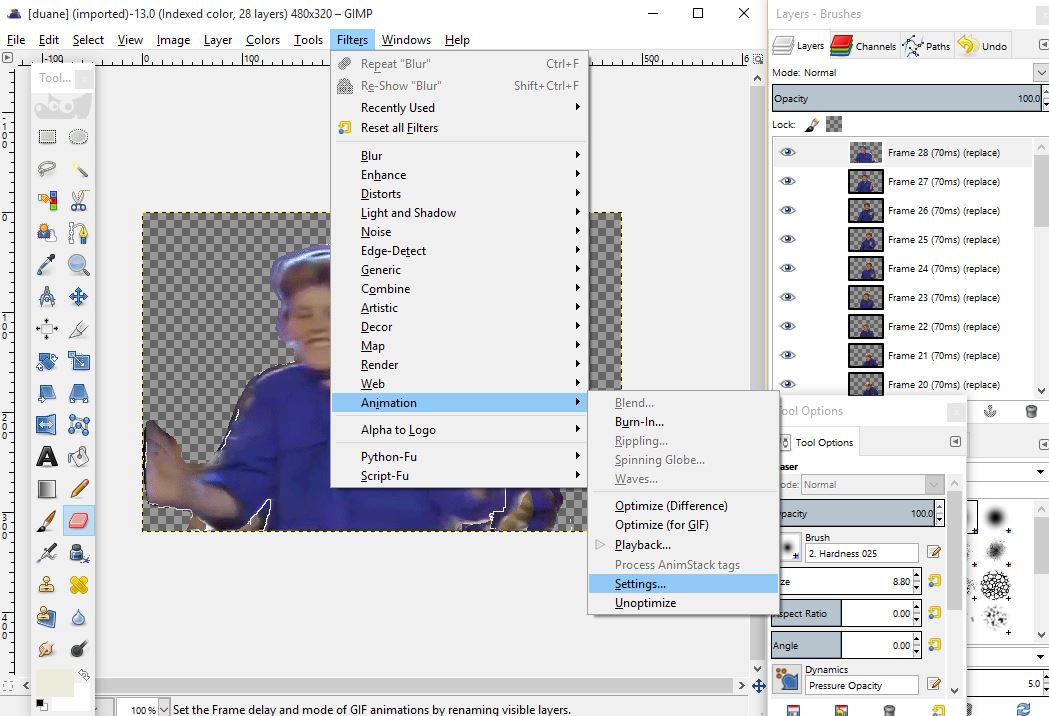Choose Unoptimize animation entry
Image resolution: width=1049 pixels, height=716 pixels.
coord(683,603)
